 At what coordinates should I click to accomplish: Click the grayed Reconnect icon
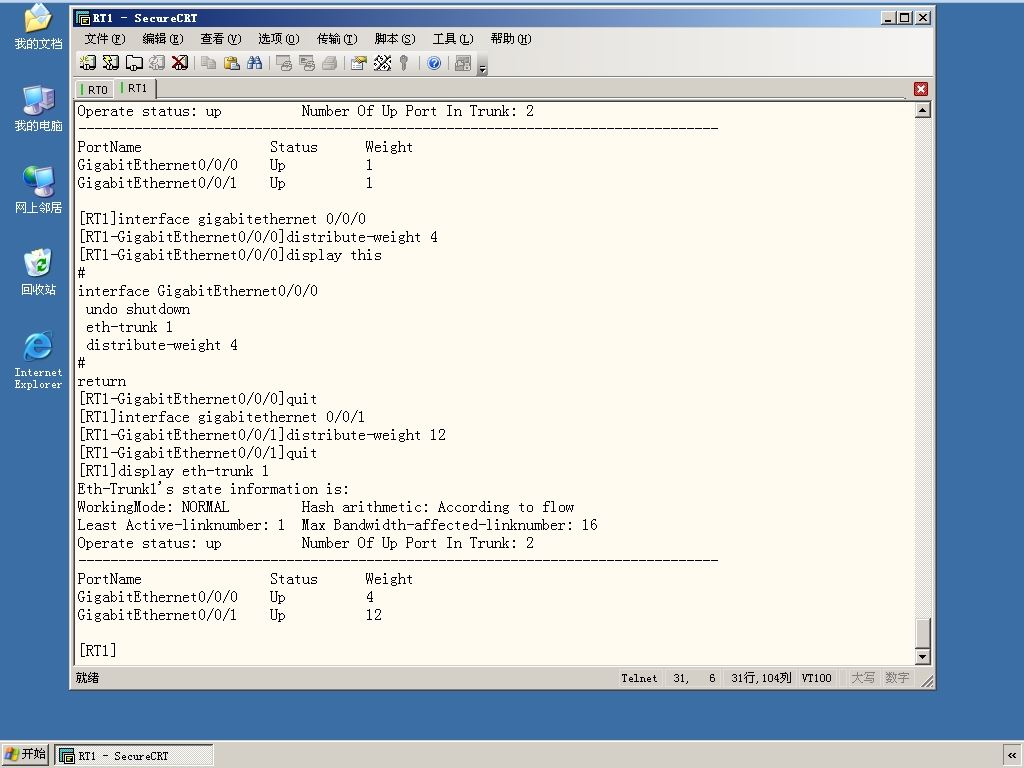157,63
